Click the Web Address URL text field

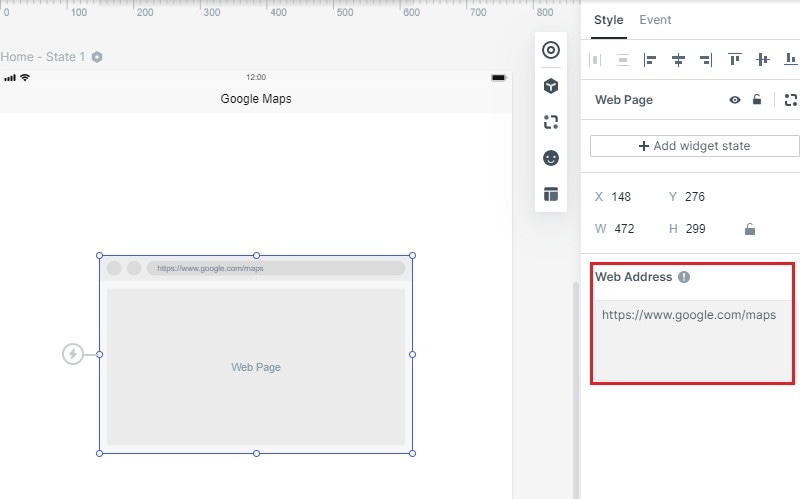(693, 341)
